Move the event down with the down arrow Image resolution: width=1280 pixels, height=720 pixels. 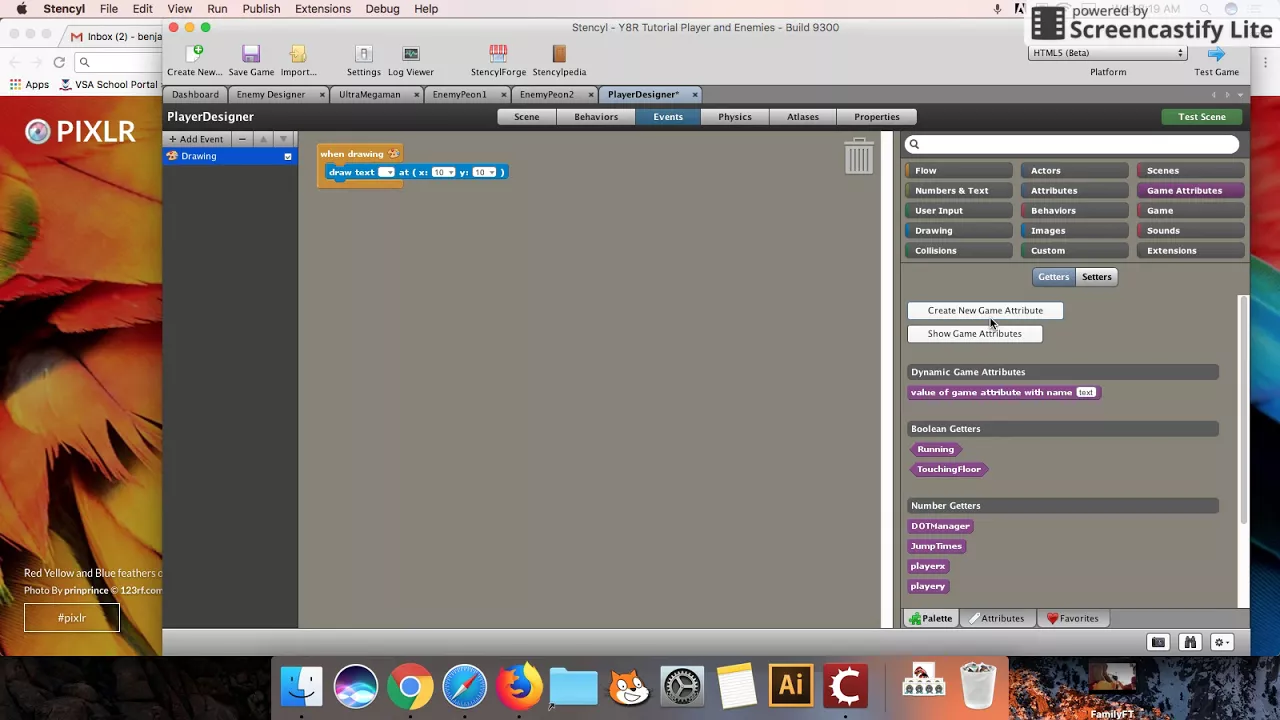coord(283,139)
